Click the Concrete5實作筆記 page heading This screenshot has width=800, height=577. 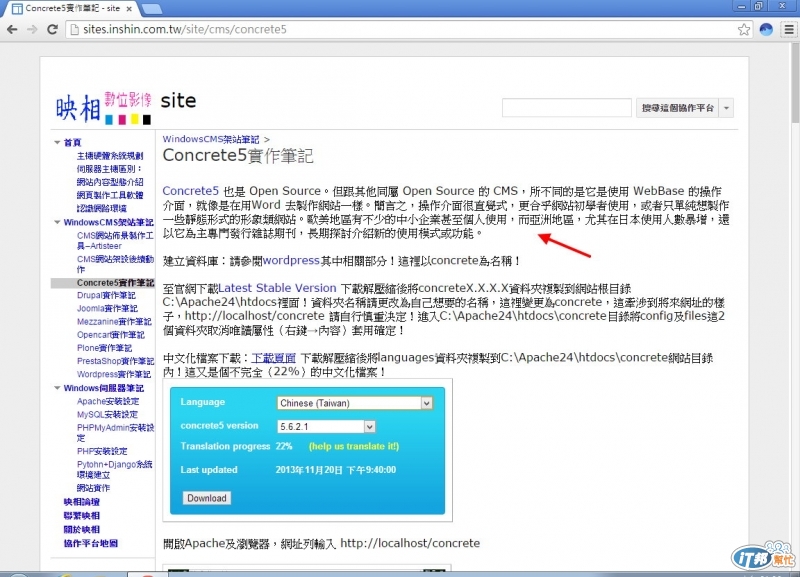238,156
